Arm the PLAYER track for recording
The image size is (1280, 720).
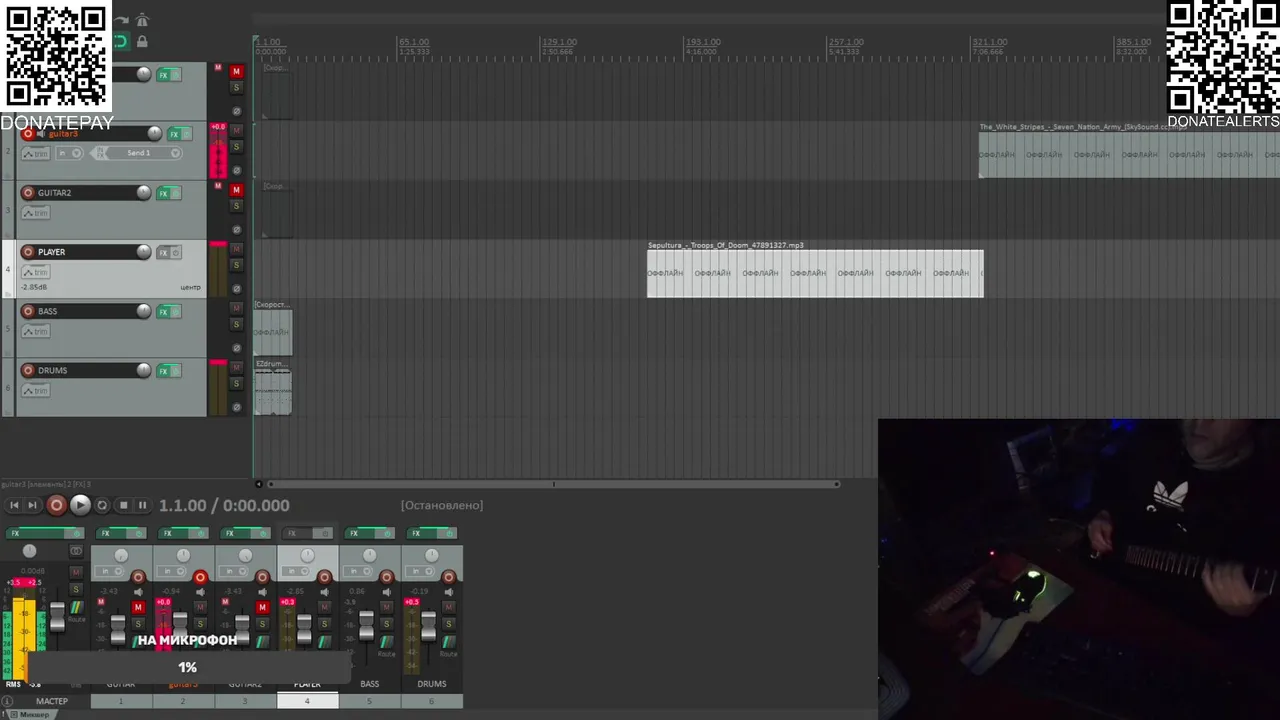(28, 252)
